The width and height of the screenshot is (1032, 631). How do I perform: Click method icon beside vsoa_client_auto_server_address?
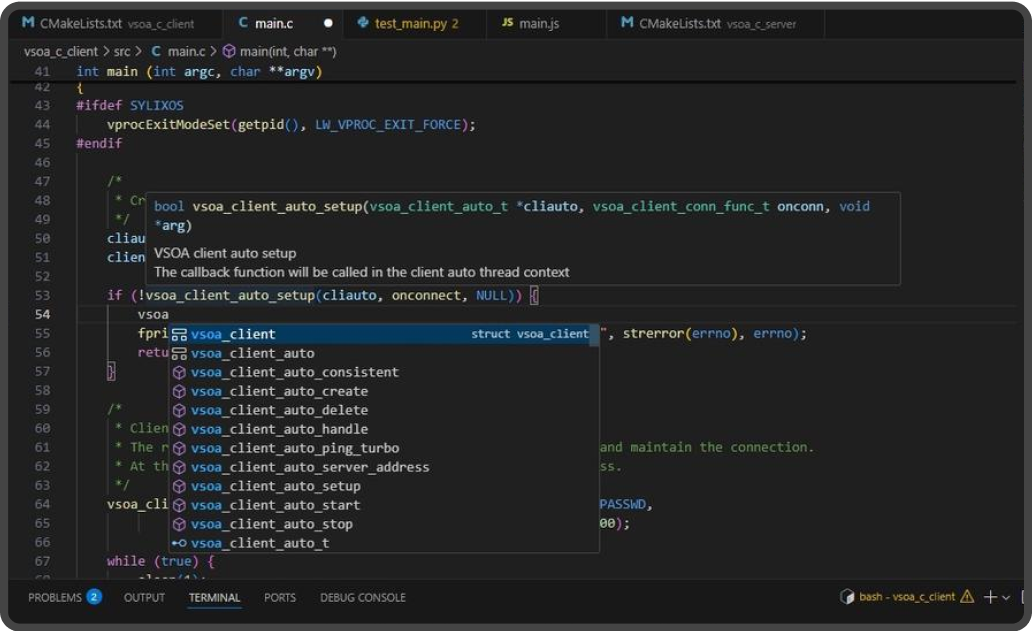click(x=179, y=467)
